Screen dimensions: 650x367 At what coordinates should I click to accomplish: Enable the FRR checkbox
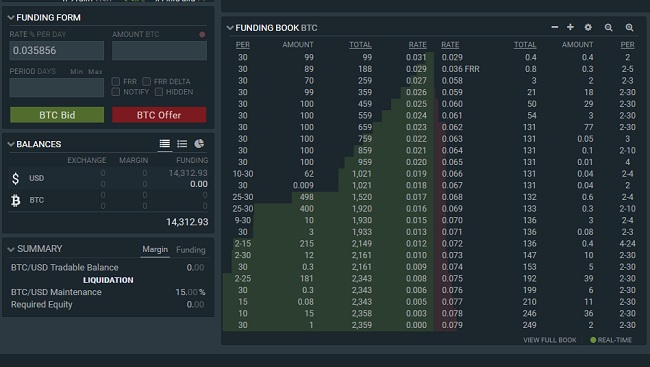click(116, 81)
